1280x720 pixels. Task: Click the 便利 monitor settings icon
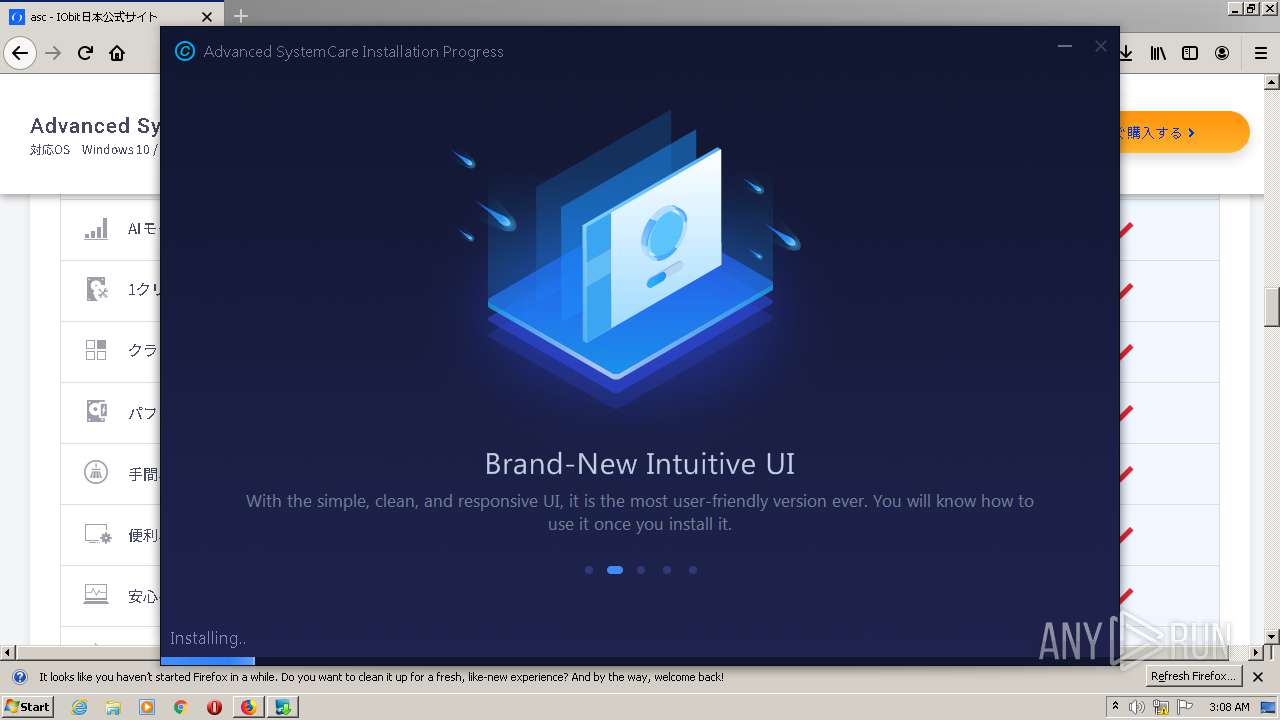(x=97, y=534)
